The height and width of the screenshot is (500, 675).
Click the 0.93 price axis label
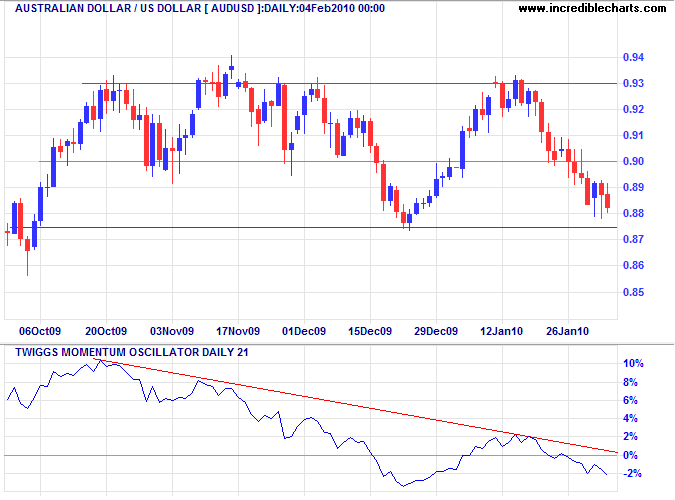[634, 83]
